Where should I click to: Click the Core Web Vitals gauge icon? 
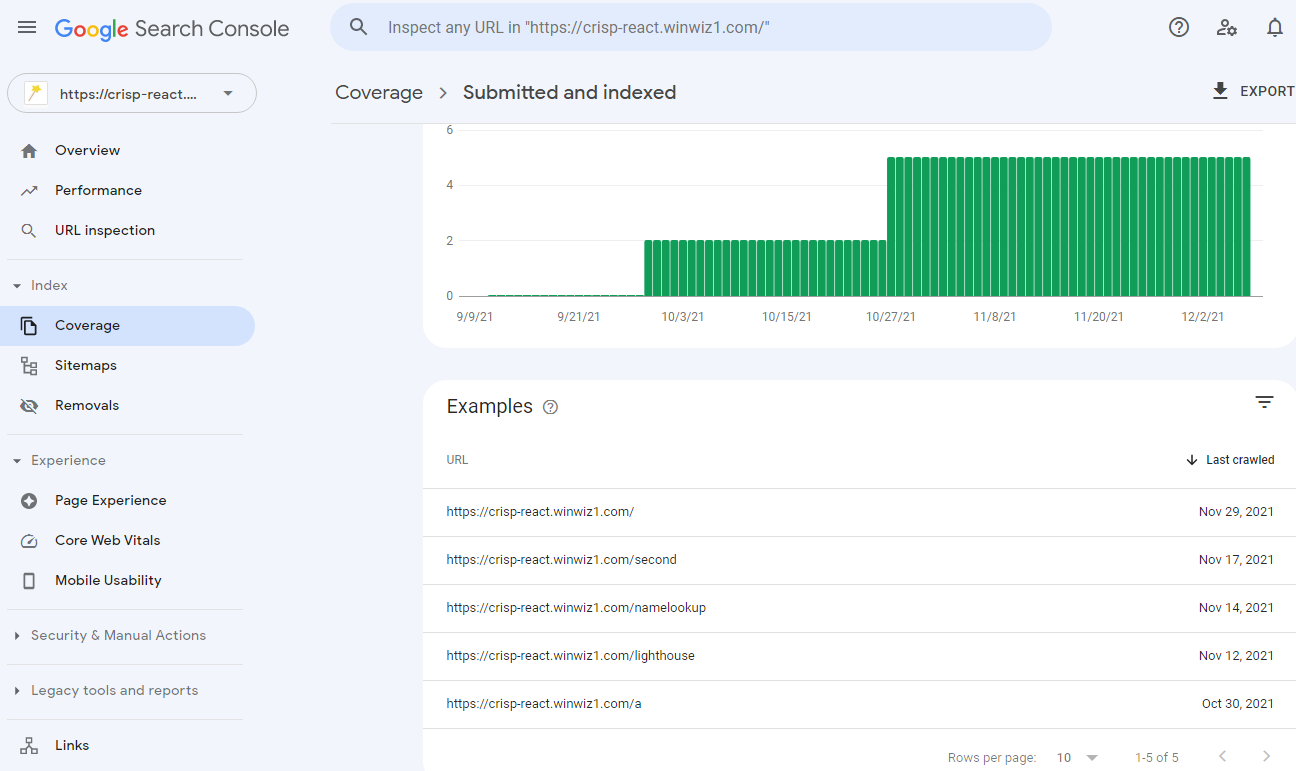point(29,541)
